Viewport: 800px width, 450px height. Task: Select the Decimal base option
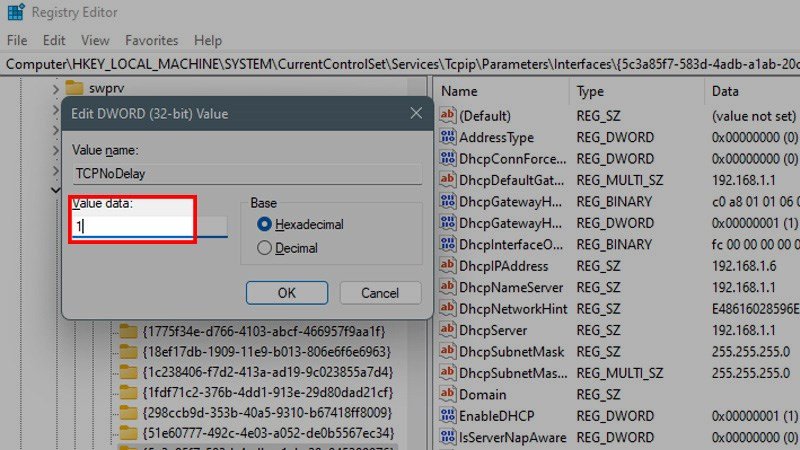[x=264, y=248]
